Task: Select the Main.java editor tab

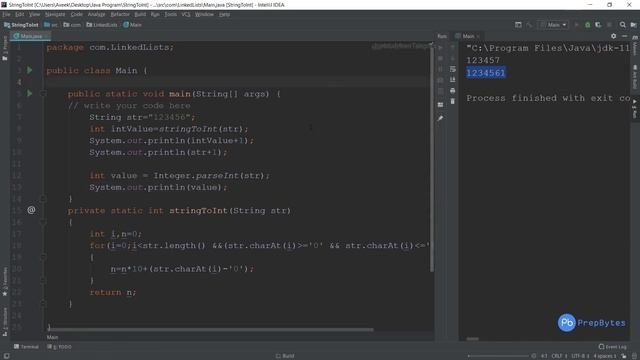Action: coord(31,36)
